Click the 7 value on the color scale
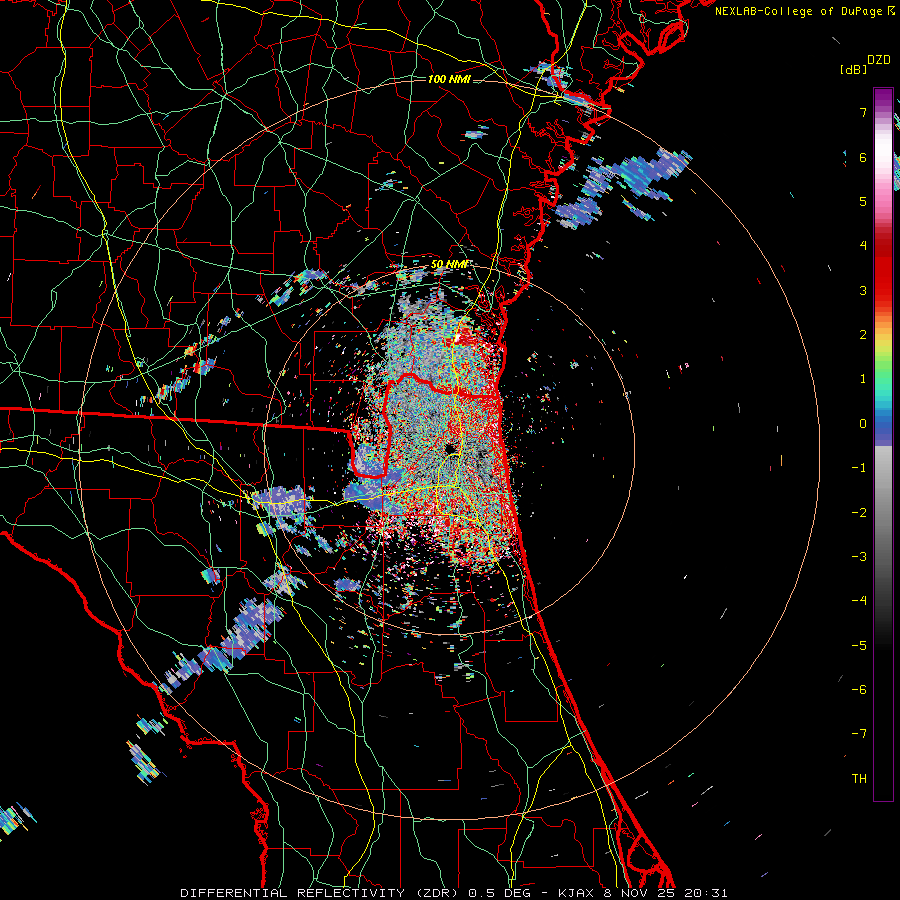 [x=863, y=112]
